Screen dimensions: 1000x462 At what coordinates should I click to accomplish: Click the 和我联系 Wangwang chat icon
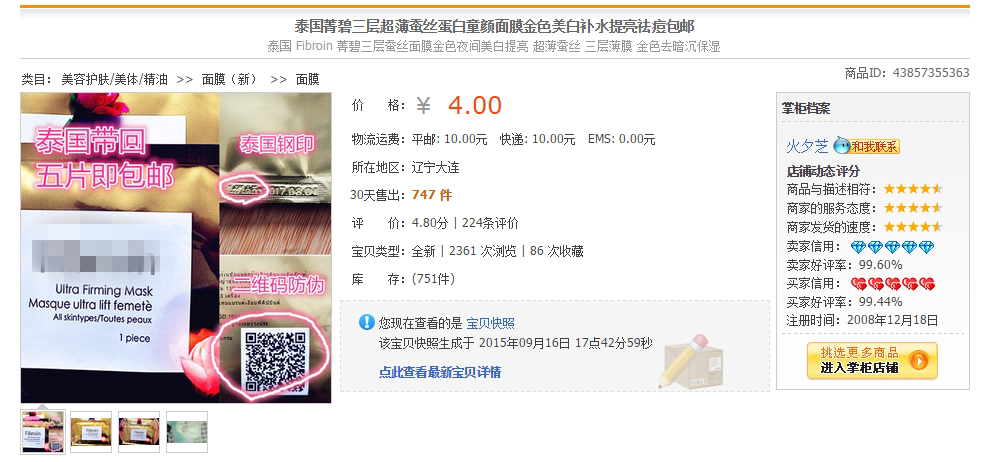pos(866,146)
